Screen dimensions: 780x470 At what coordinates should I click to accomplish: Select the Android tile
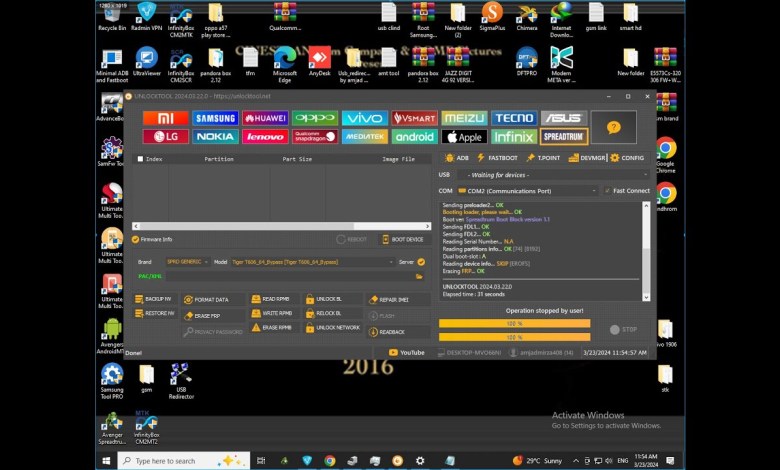click(x=414, y=136)
